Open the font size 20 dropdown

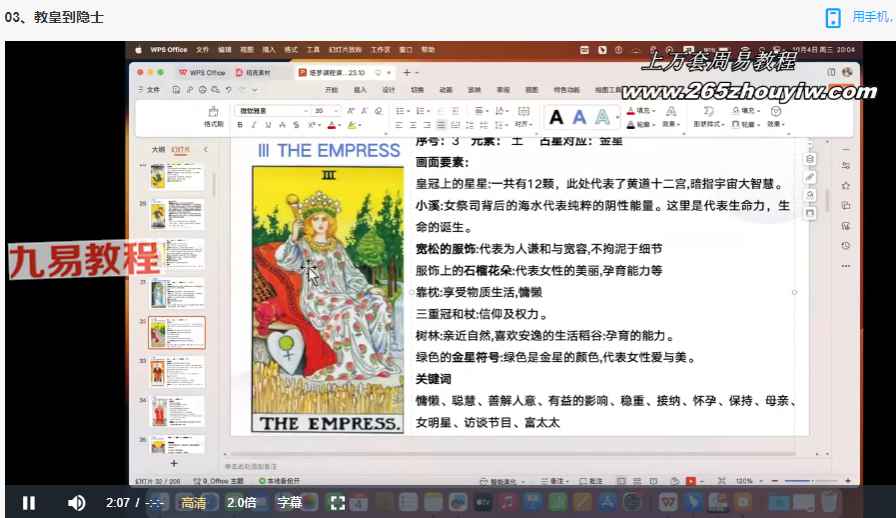[x=327, y=110]
